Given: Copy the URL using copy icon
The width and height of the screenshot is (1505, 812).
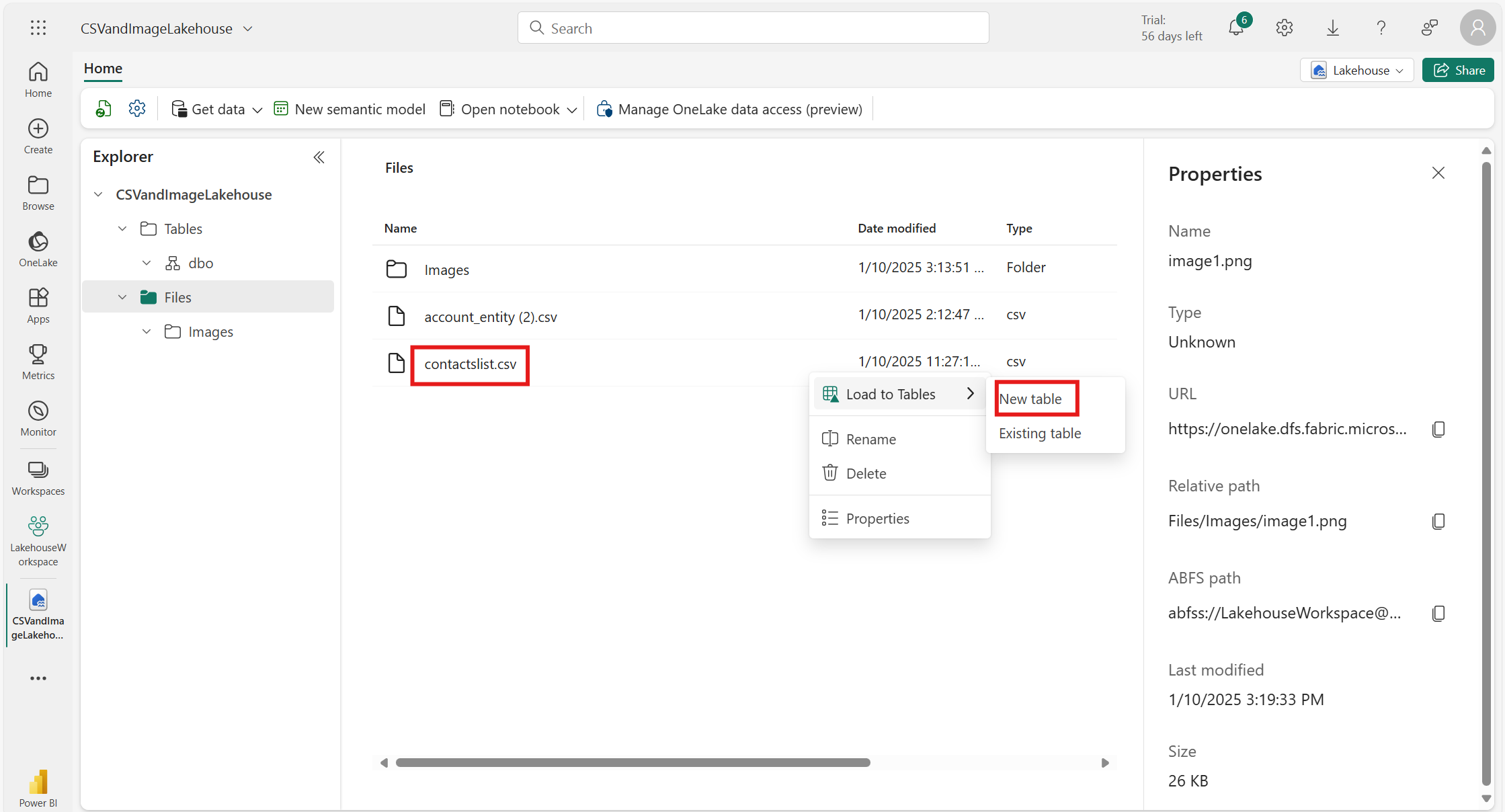Looking at the screenshot, I should click(x=1438, y=429).
